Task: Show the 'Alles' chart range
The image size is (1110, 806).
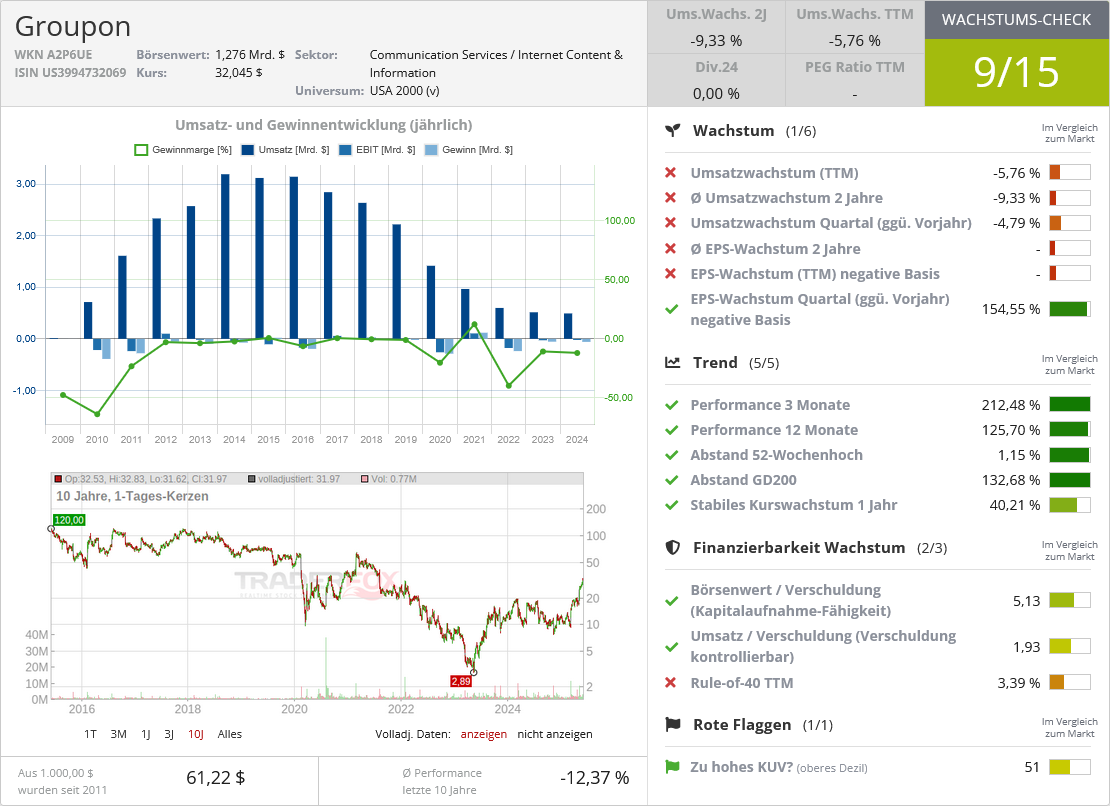Action: [229, 734]
